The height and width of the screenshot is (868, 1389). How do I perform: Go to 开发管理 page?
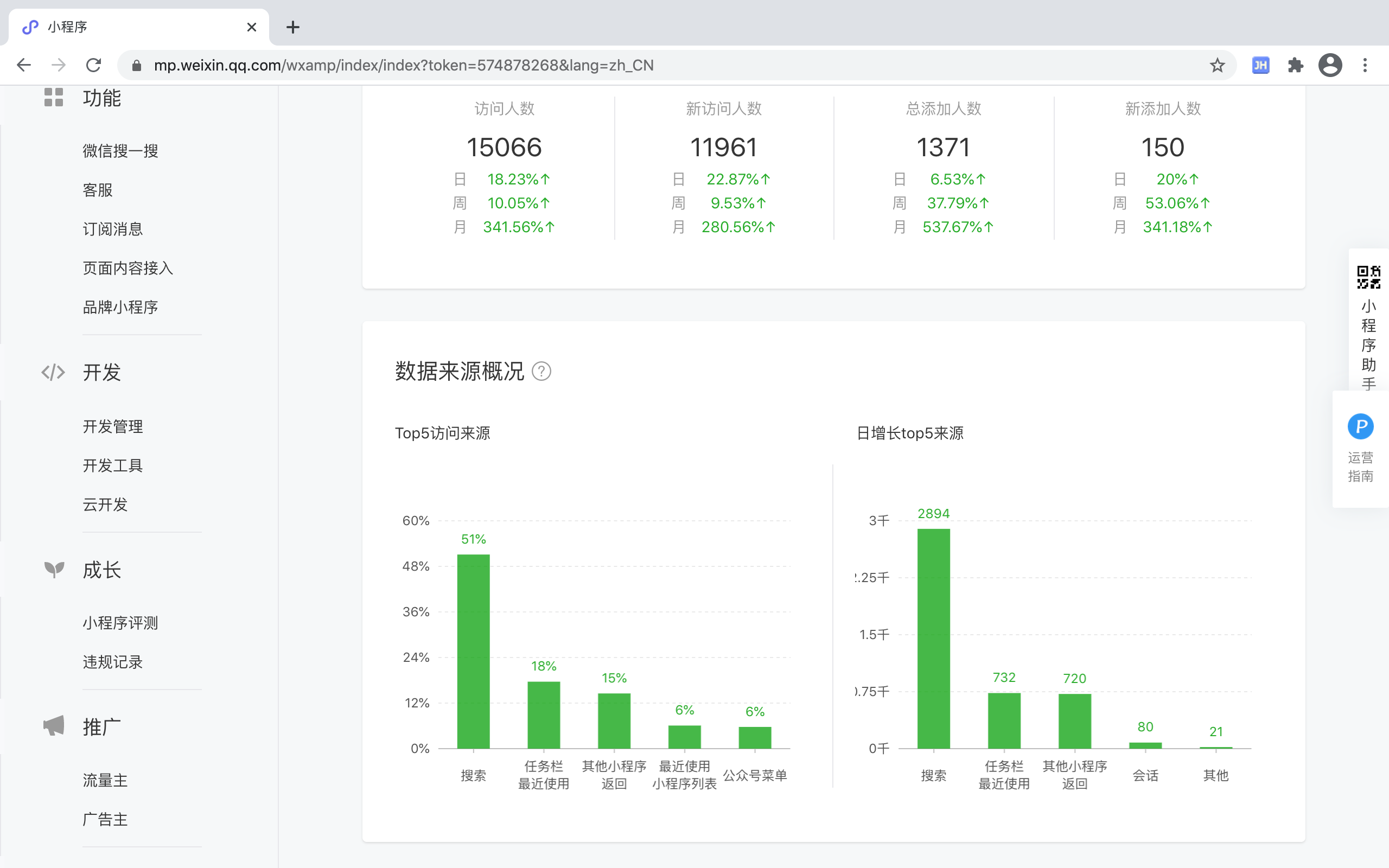point(112,426)
